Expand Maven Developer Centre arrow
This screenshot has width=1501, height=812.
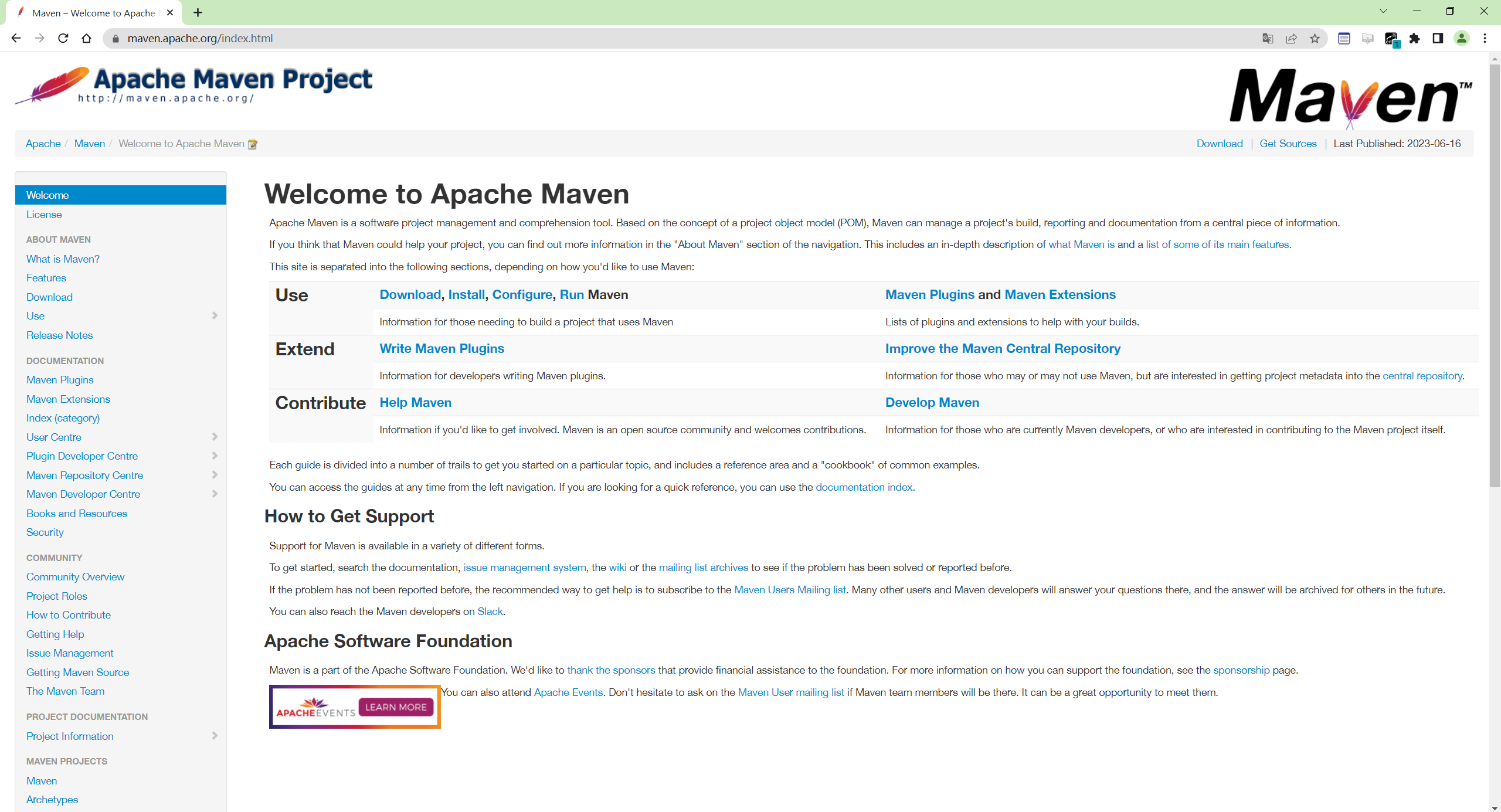pyautogui.click(x=215, y=494)
